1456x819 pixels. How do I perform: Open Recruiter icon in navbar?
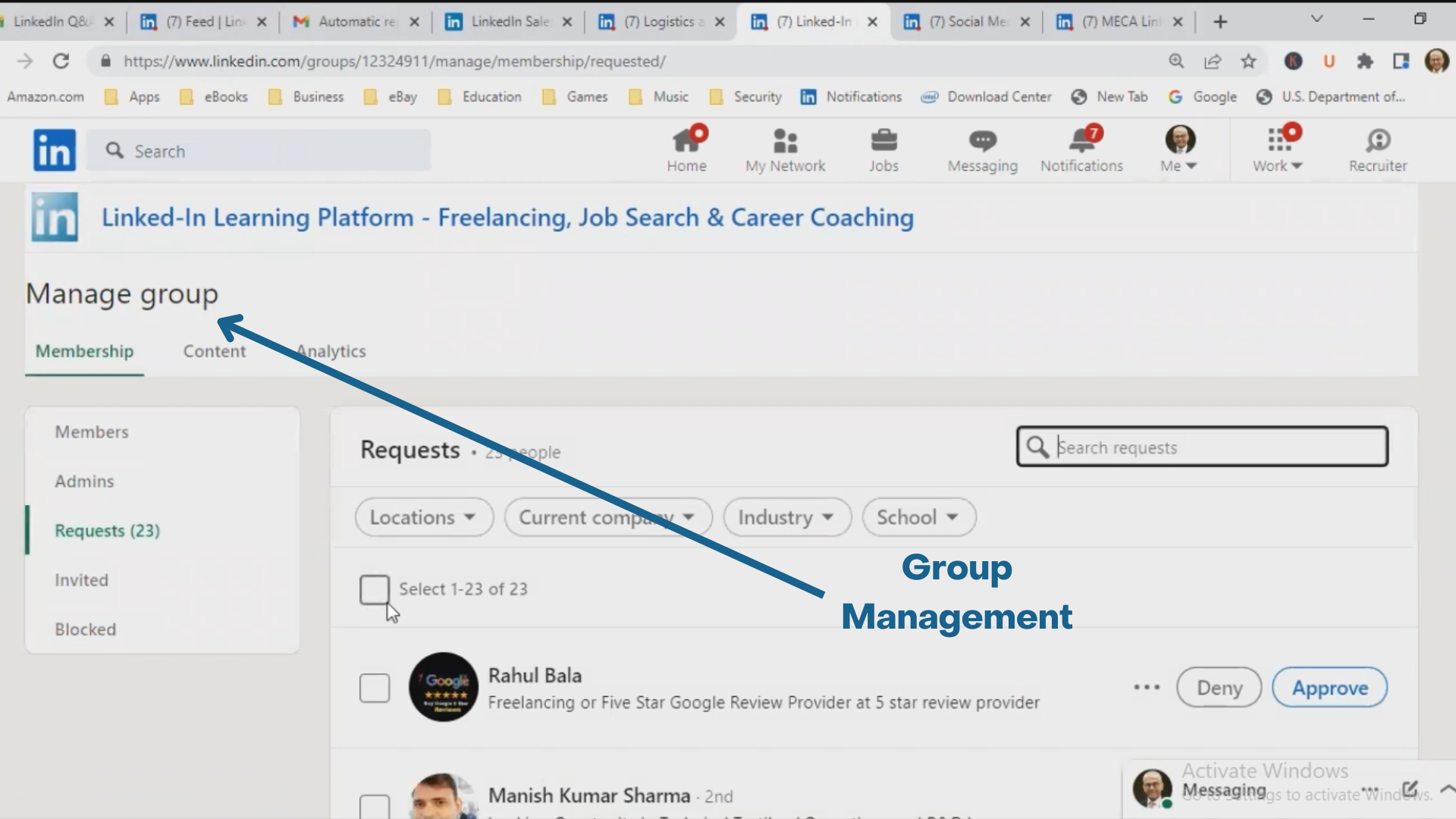point(1377,149)
